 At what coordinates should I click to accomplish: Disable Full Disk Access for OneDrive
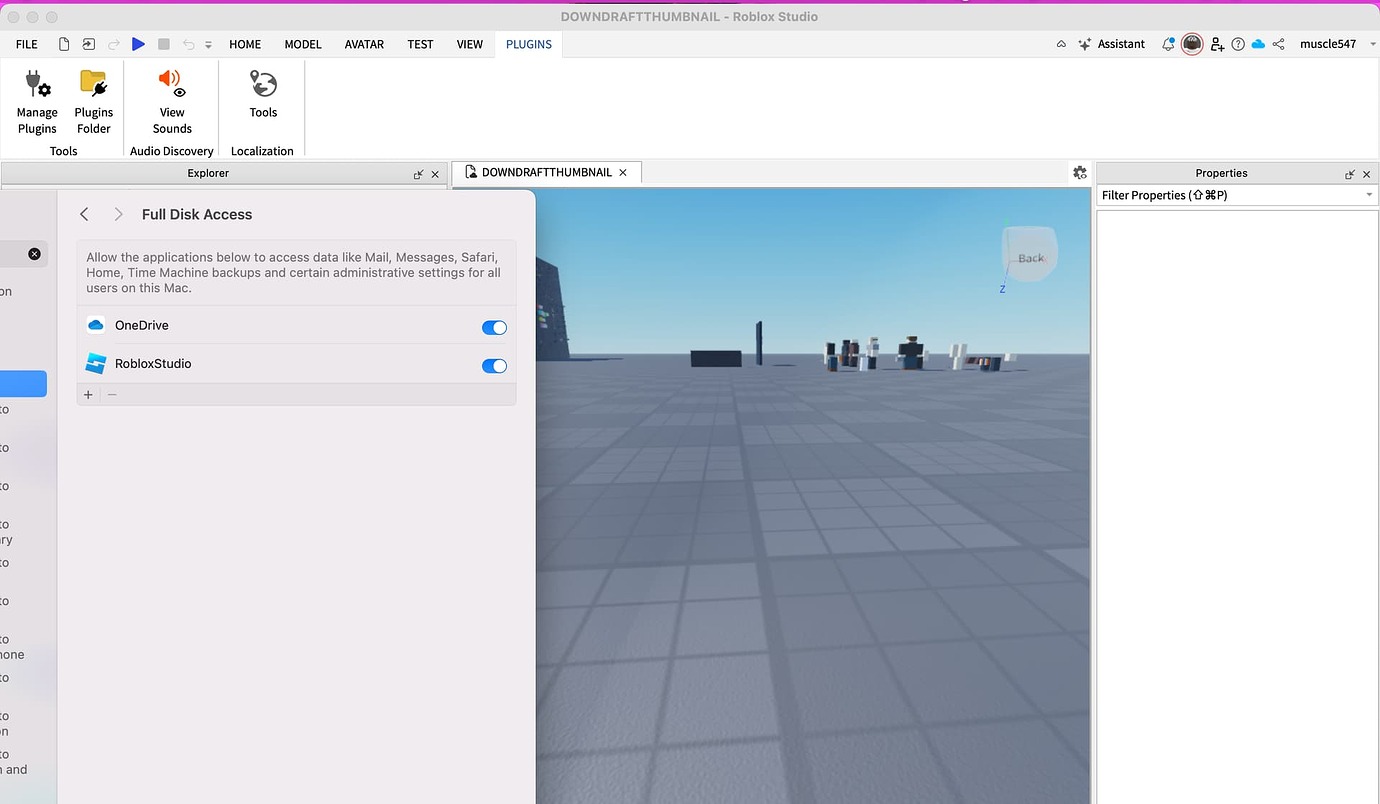[494, 327]
